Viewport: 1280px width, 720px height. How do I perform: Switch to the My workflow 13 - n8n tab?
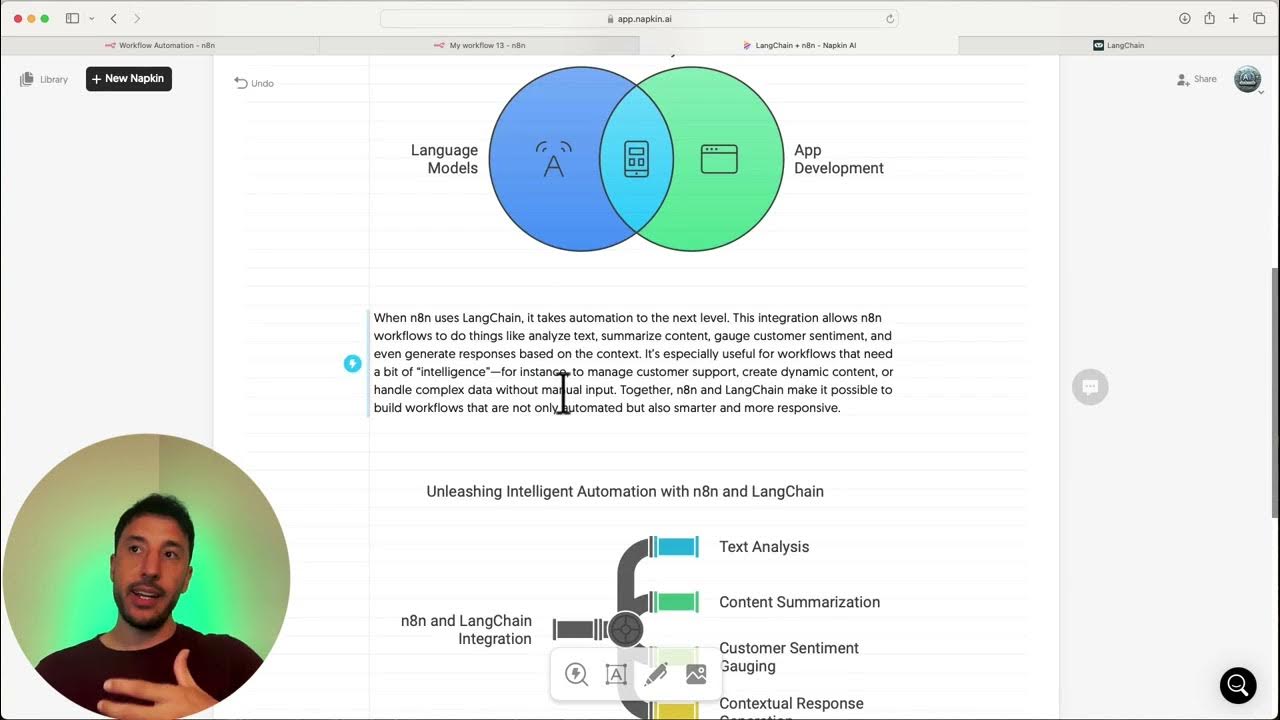click(479, 45)
